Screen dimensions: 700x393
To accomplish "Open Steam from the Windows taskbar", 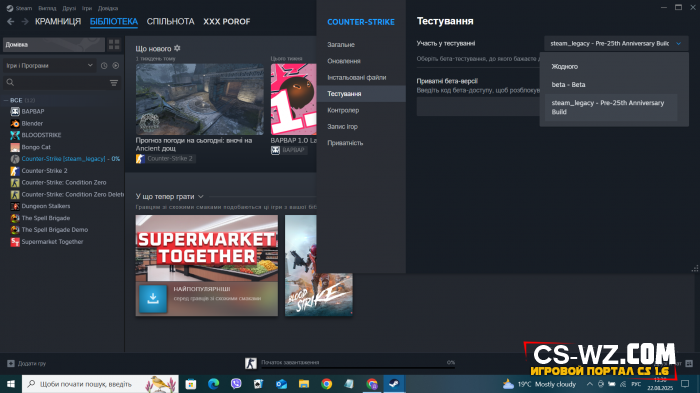I will (x=394, y=384).
